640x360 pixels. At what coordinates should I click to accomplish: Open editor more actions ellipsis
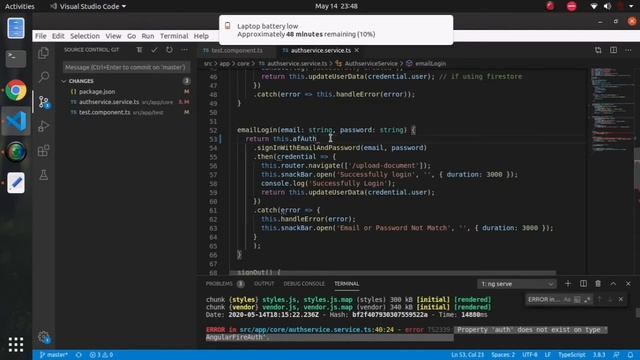628,50
